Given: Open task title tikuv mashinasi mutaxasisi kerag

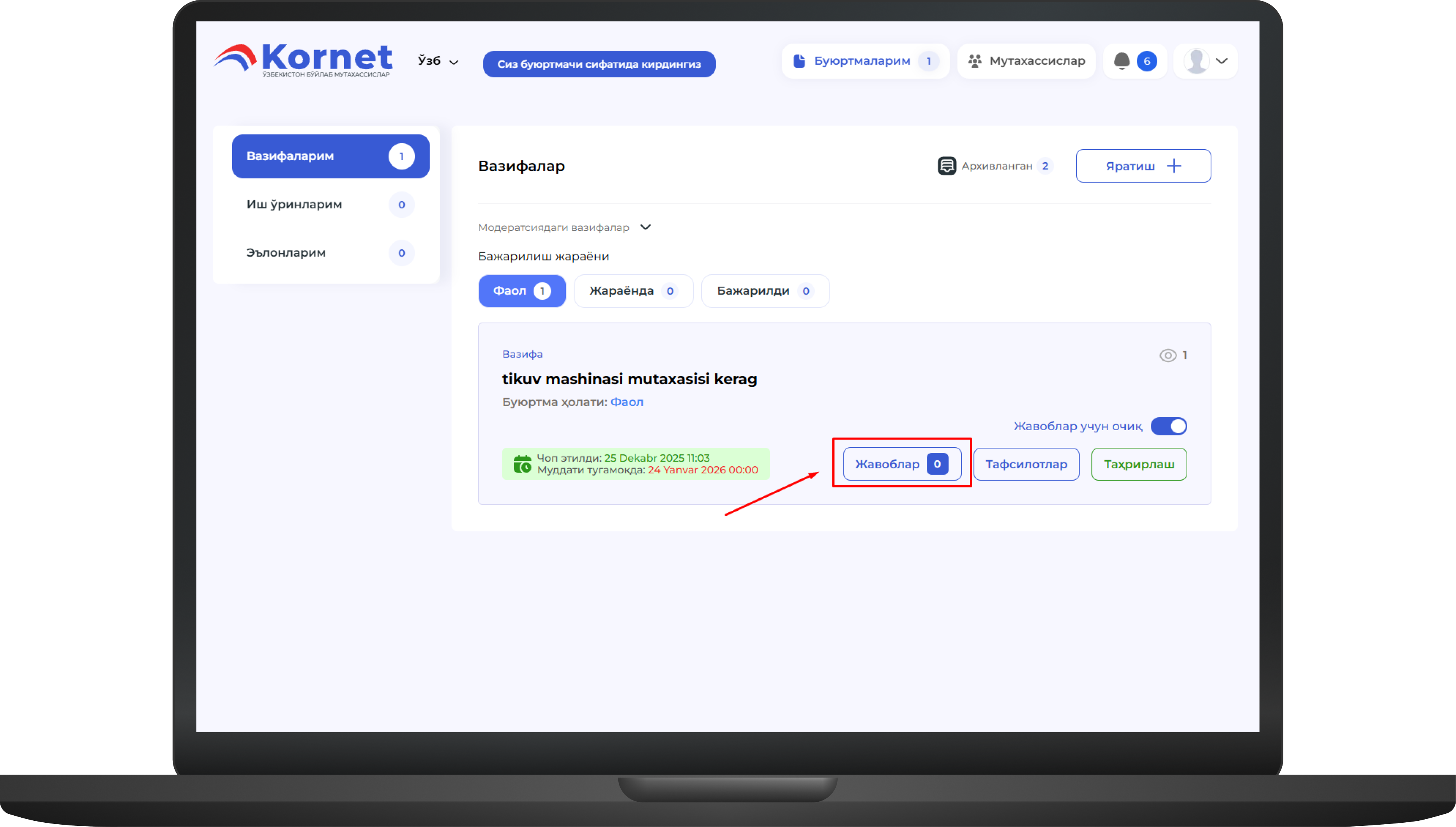Looking at the screenshot, I should (629, 379).
